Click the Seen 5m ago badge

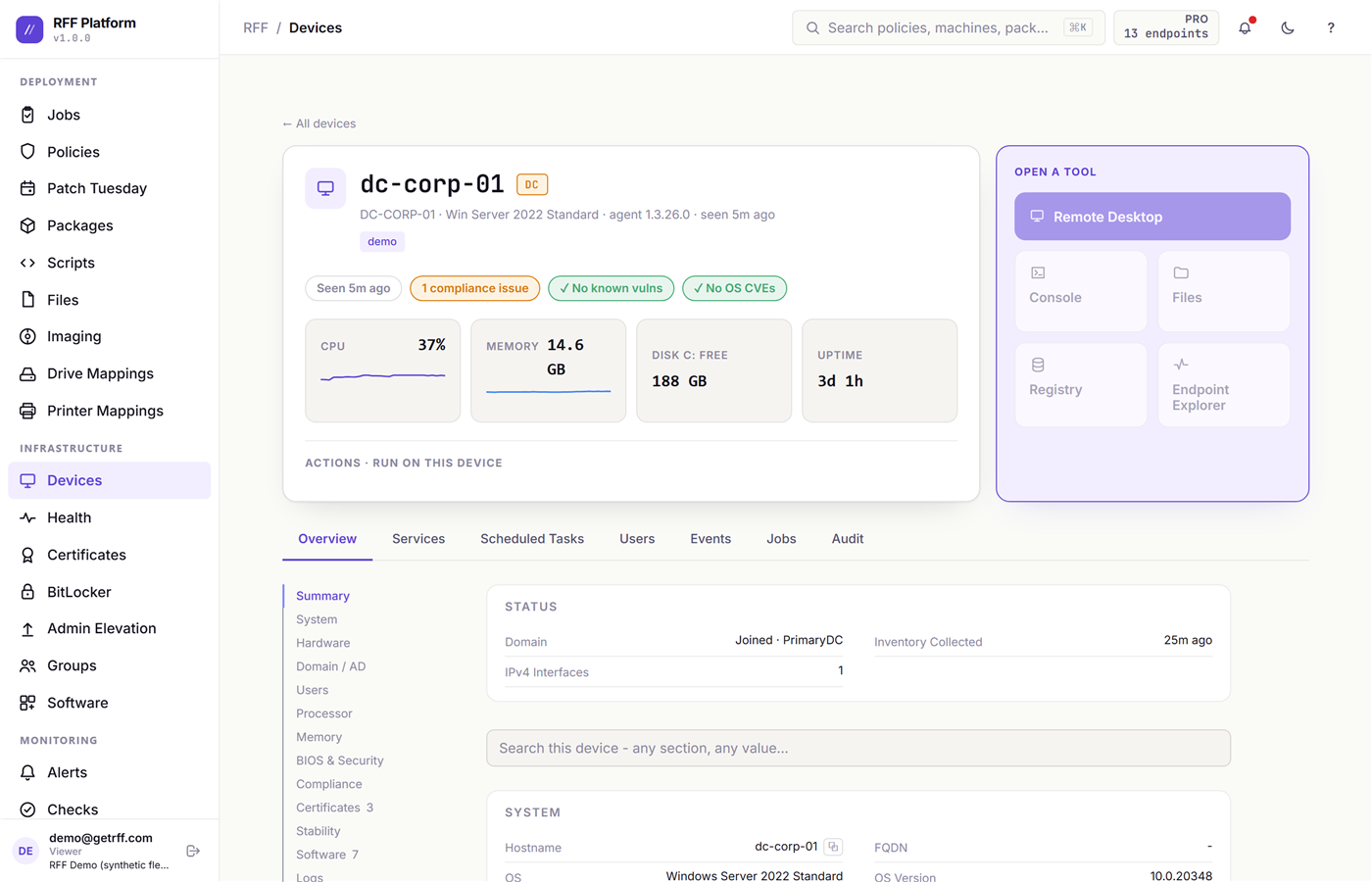354,288
